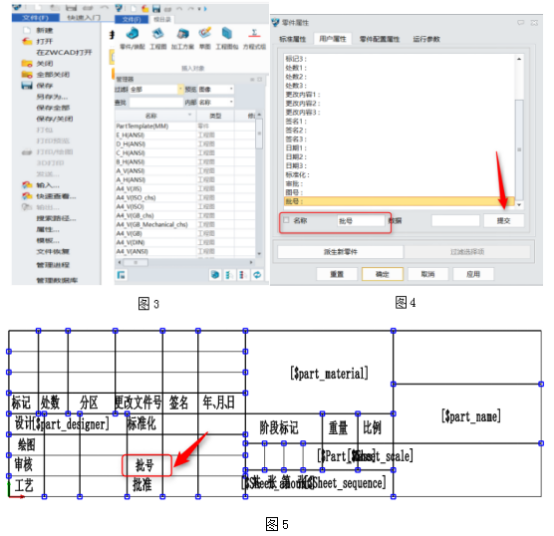The image size is (554, 536).
Task: Click the 重置 (Reset) button
Action: pyautogui.click(x=337, y=274)
